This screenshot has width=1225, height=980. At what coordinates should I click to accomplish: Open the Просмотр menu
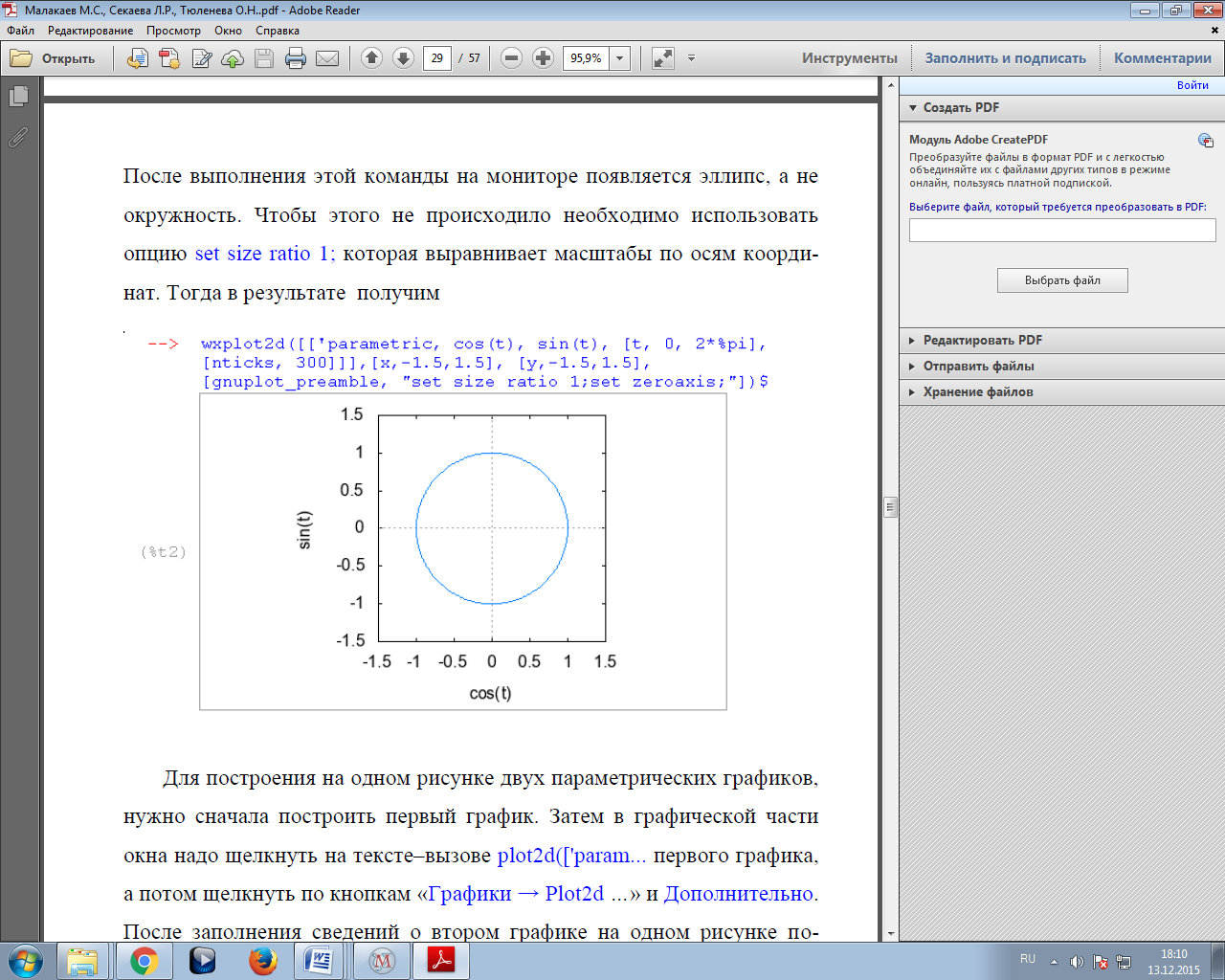click(x=173, y=31)
